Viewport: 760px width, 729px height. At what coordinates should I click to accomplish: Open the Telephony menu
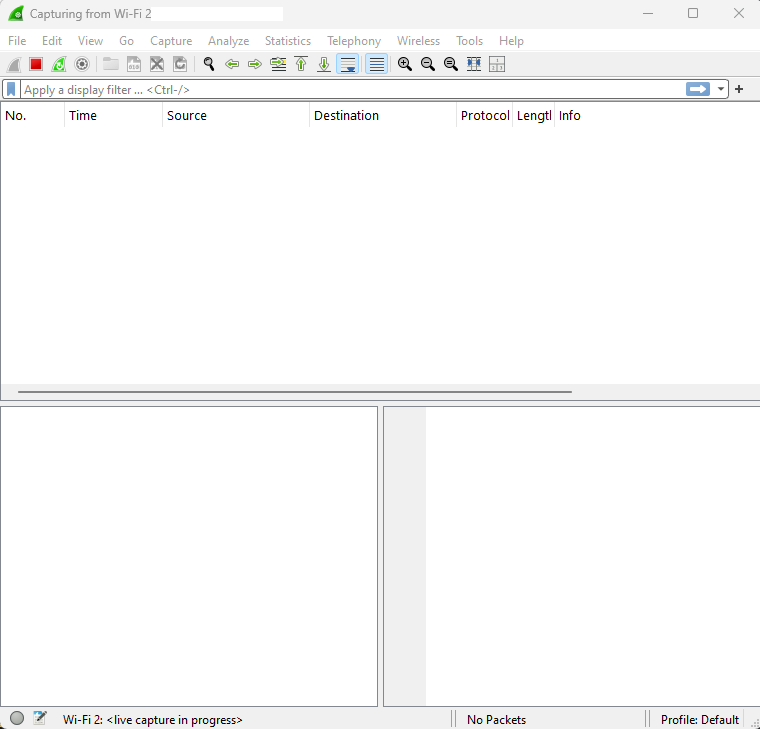coord(354,41)
